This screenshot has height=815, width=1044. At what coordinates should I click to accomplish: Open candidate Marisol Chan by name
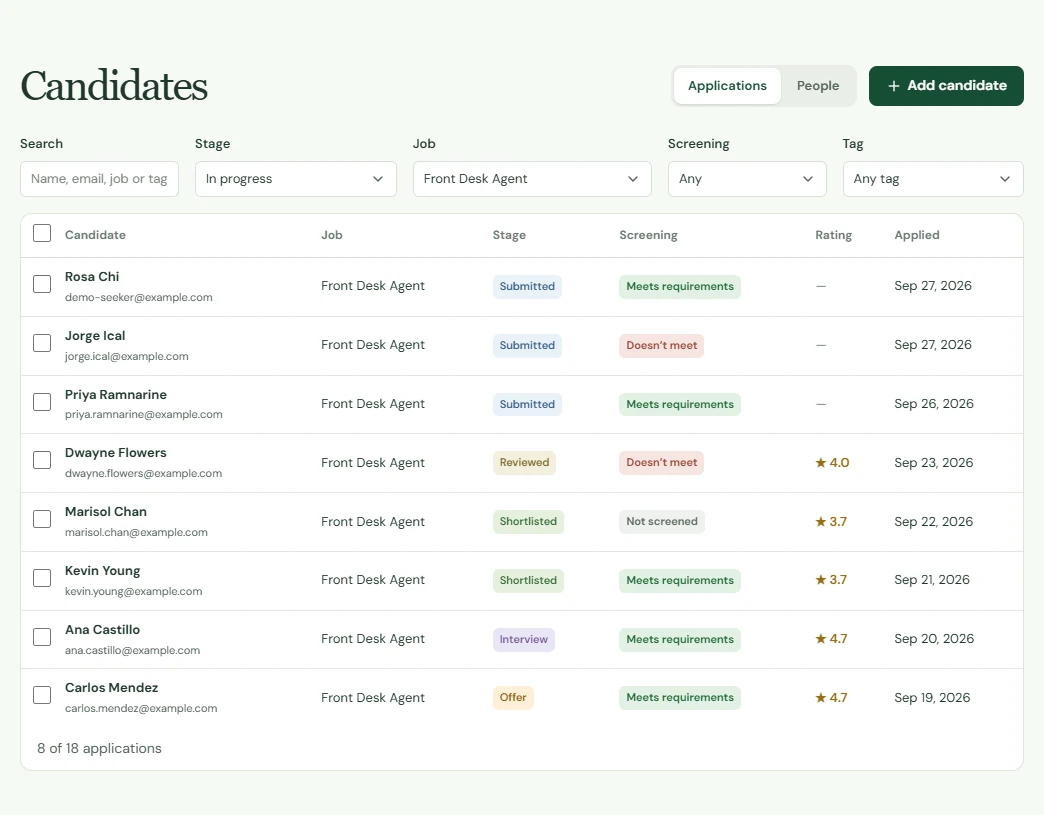106,512
